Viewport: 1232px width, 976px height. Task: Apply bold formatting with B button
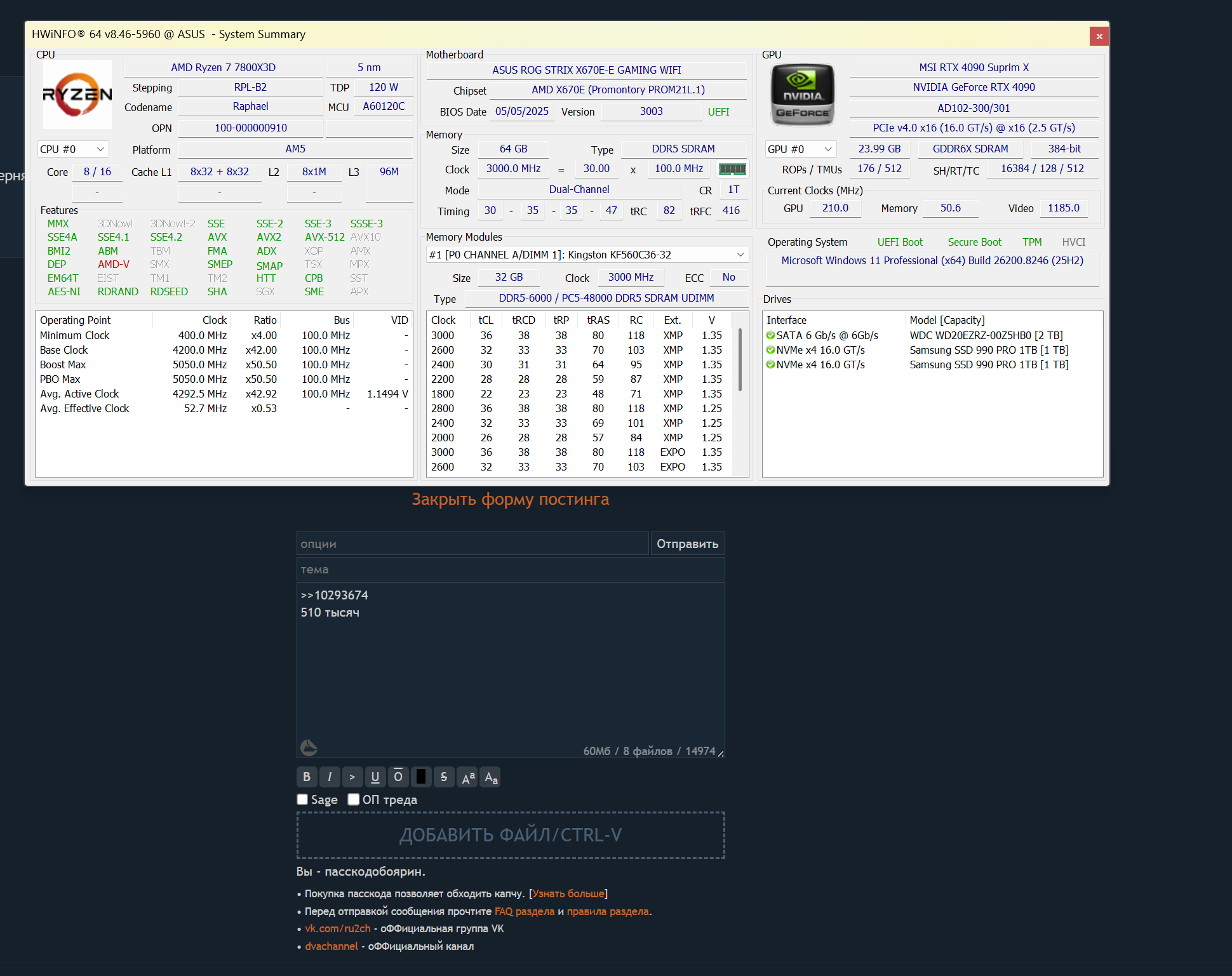click(307, 777)
